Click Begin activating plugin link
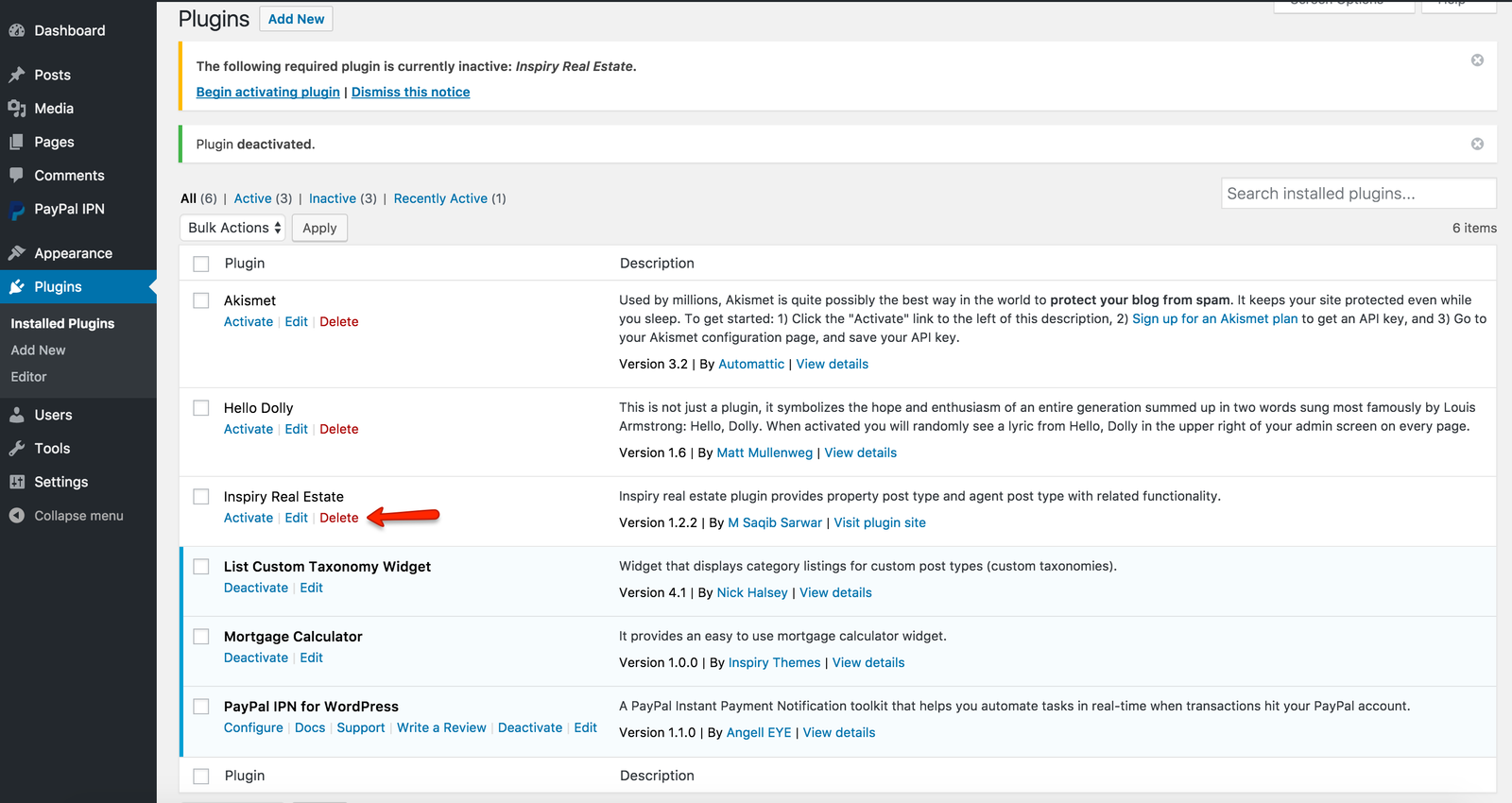Screen dimensions: 1512x803 (267, 92)
